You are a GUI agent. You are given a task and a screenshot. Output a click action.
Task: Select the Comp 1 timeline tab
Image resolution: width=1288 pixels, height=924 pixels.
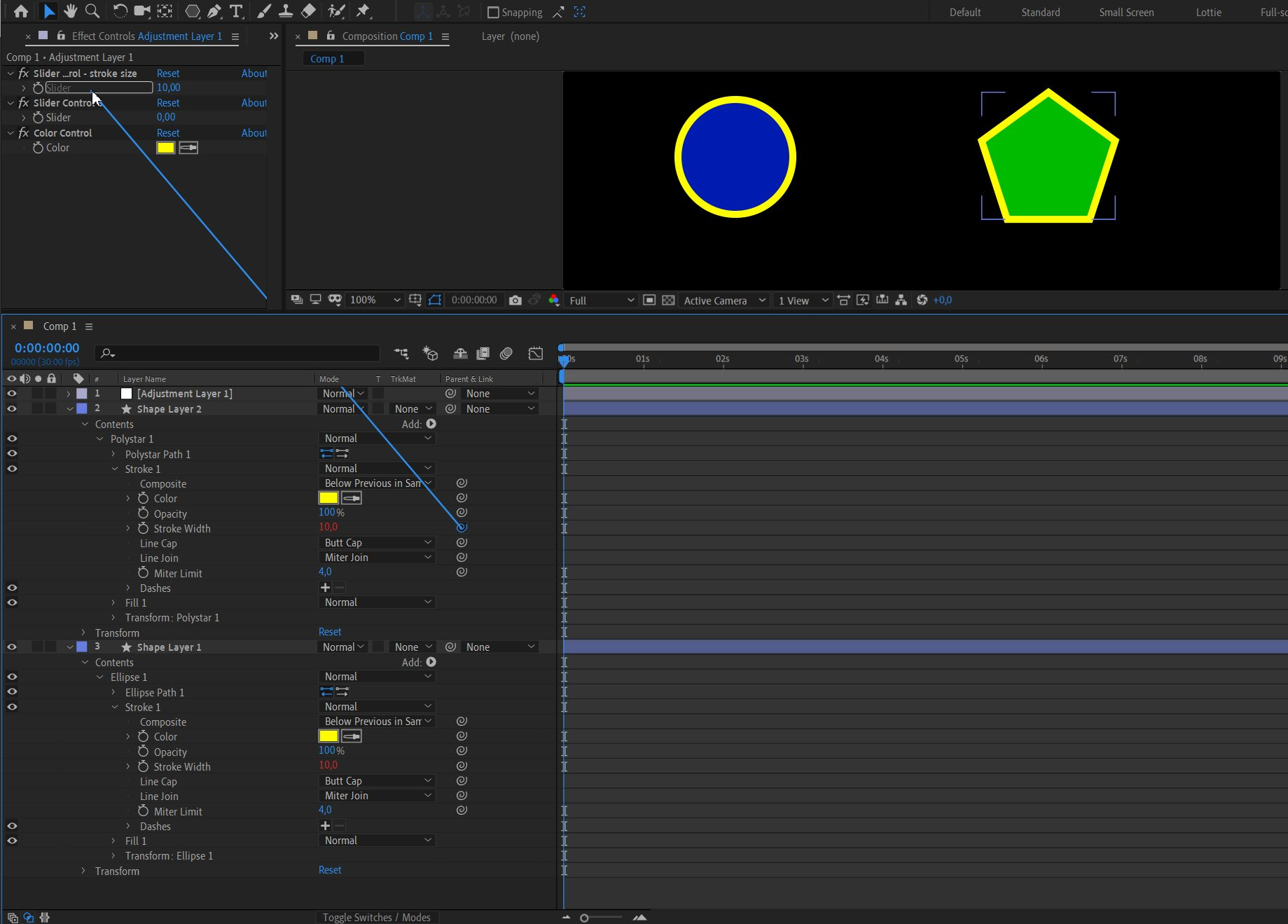point(60,326)
